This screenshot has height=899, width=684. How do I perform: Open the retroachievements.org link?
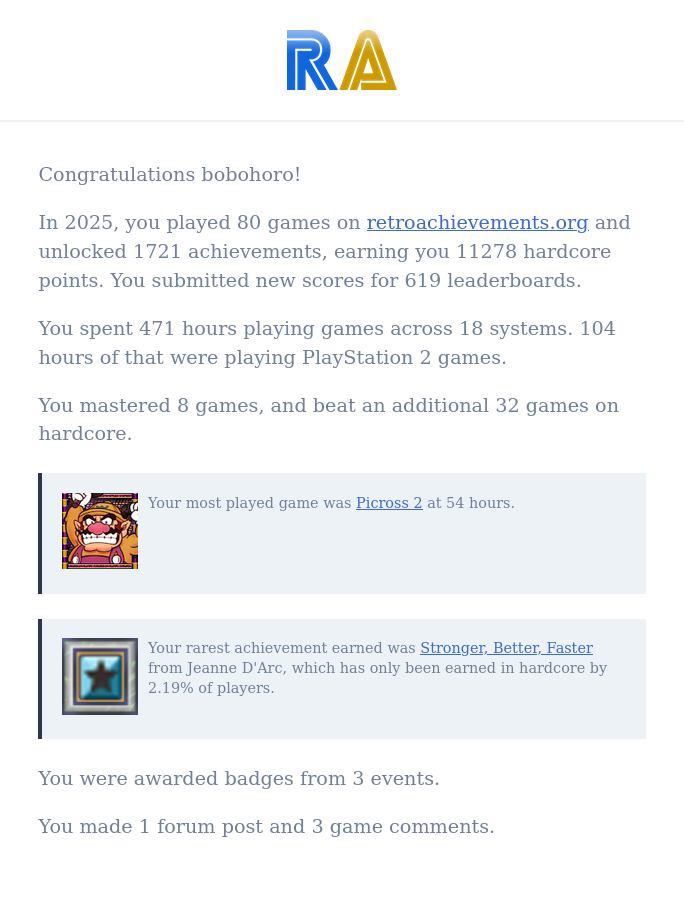(x=477, y=223)
